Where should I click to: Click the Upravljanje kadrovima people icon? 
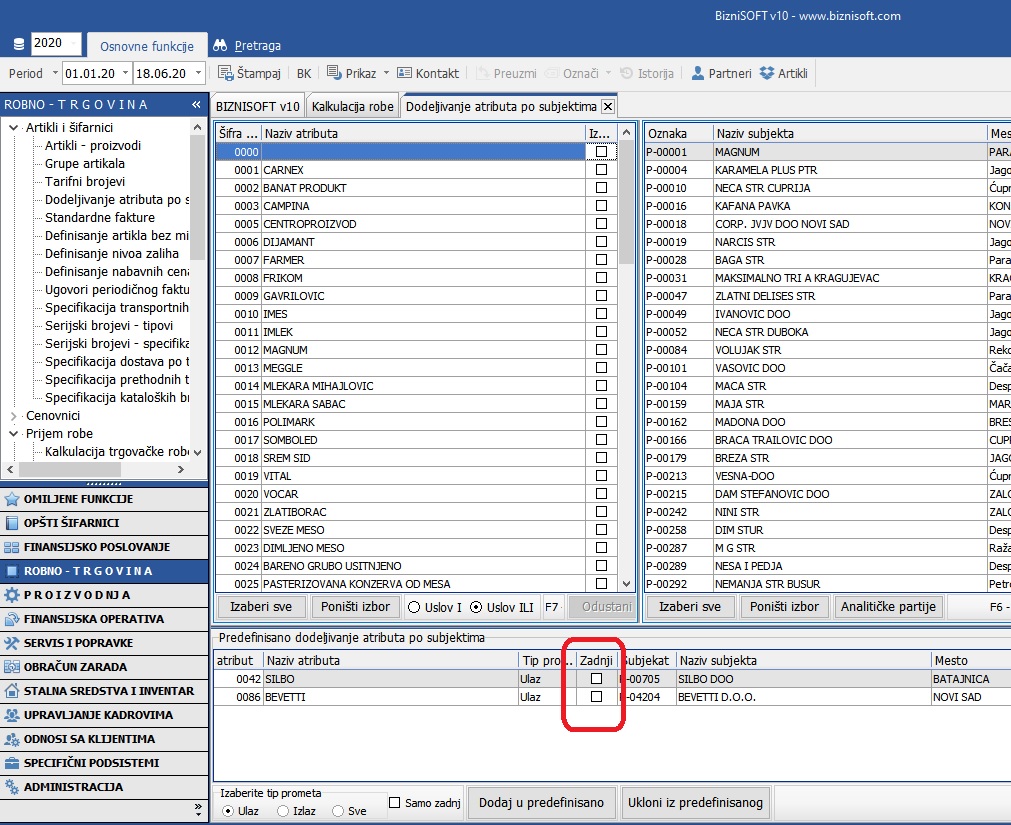pos(12,715)
